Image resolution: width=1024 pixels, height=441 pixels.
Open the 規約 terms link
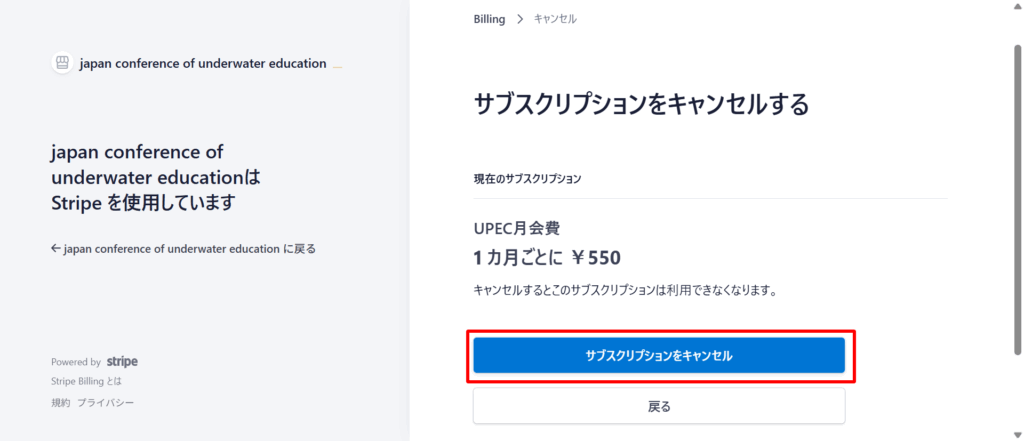point(60,402)
